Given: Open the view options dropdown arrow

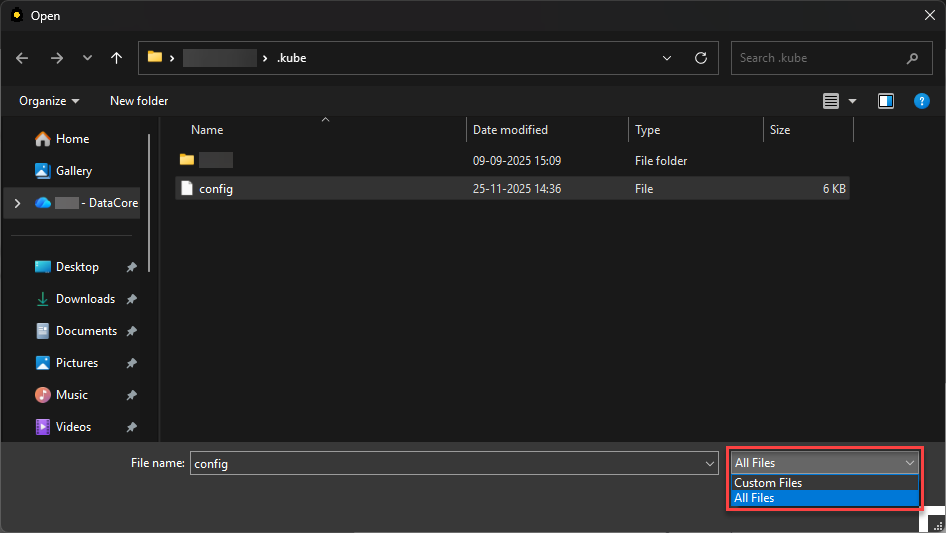Looking at the screenshot, I should coord(853,101).
